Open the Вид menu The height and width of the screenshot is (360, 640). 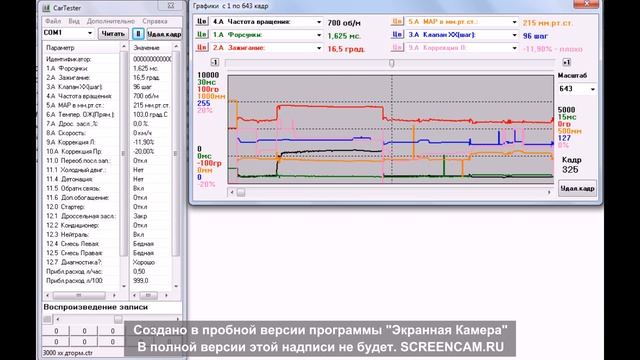click(74, 21)
